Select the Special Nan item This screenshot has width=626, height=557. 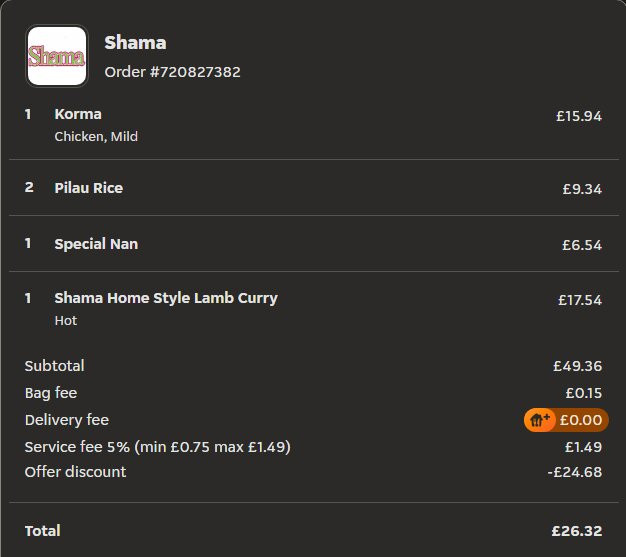click(x=96, y=244)
